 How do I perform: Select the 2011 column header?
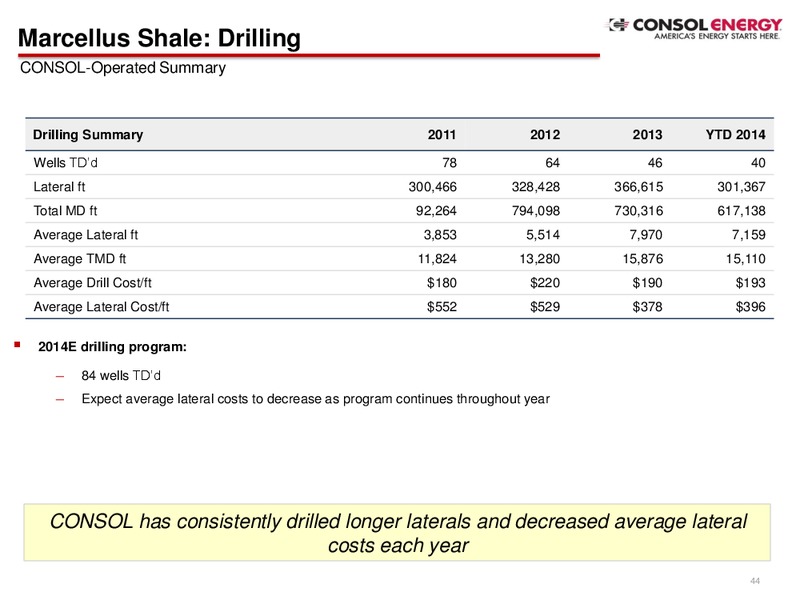pyautogui.click(x=442, y=135)
